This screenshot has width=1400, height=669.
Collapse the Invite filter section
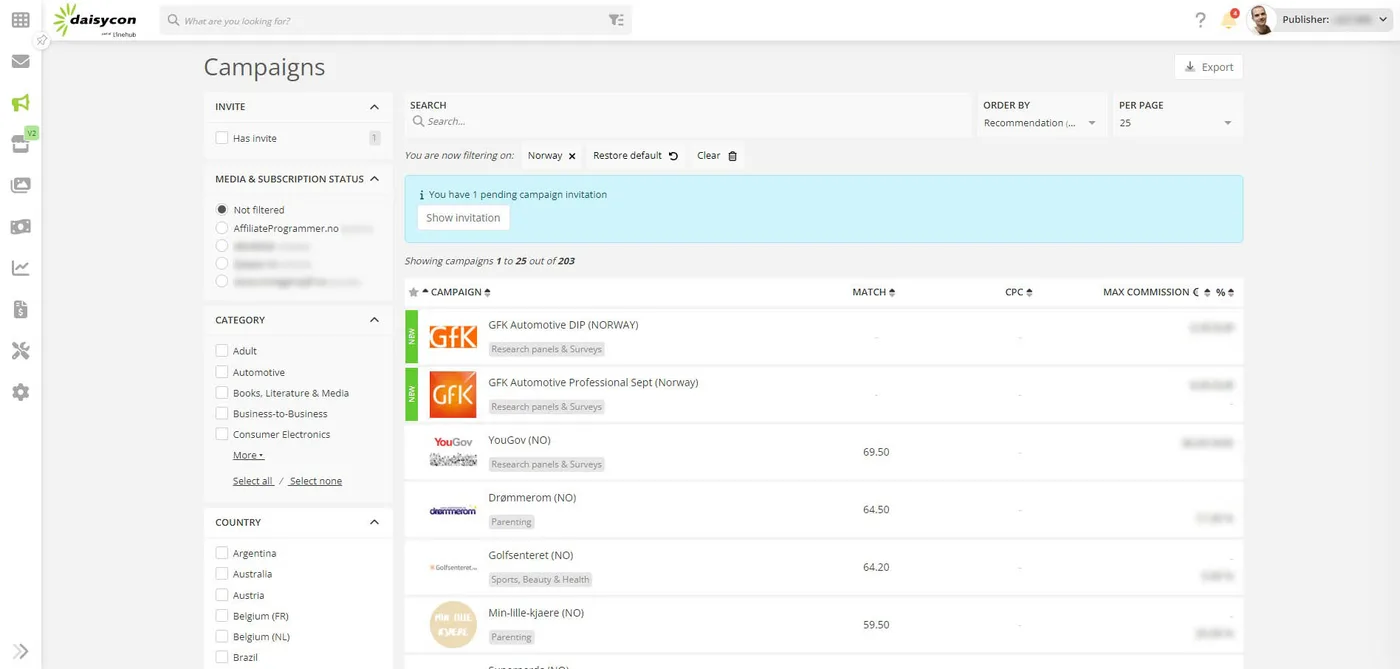[x=374, y=107]
